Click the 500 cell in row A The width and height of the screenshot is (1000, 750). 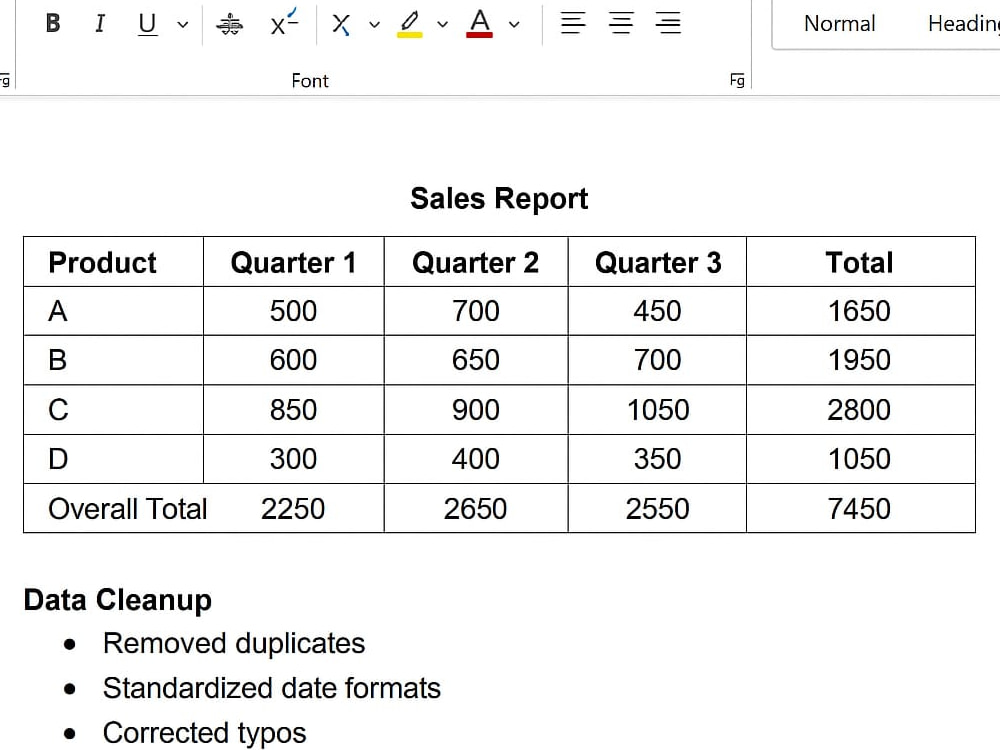293,311
